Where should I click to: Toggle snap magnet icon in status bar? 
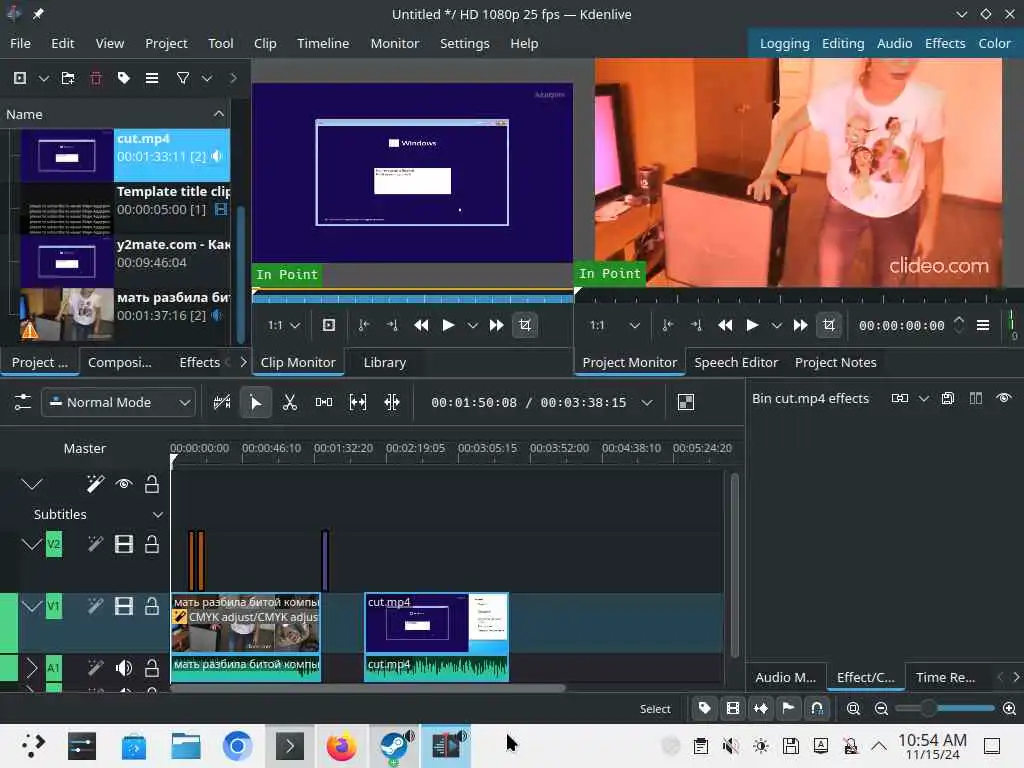(817, 709)
